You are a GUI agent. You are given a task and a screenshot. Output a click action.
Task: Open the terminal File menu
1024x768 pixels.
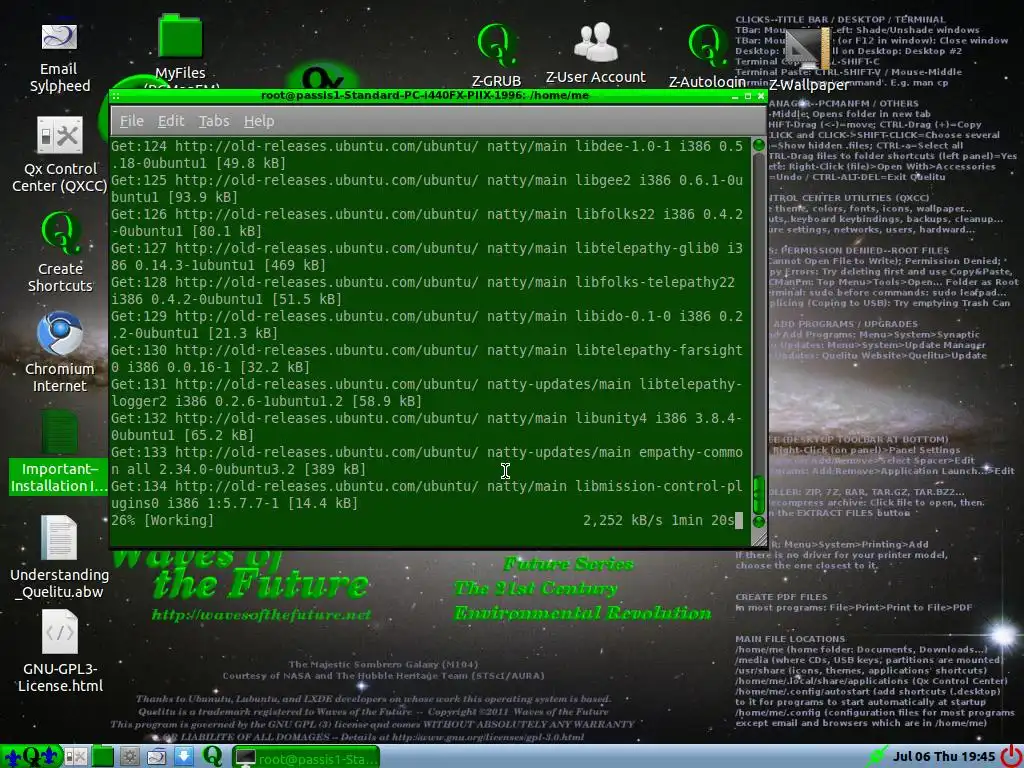(x=131, y=121)
